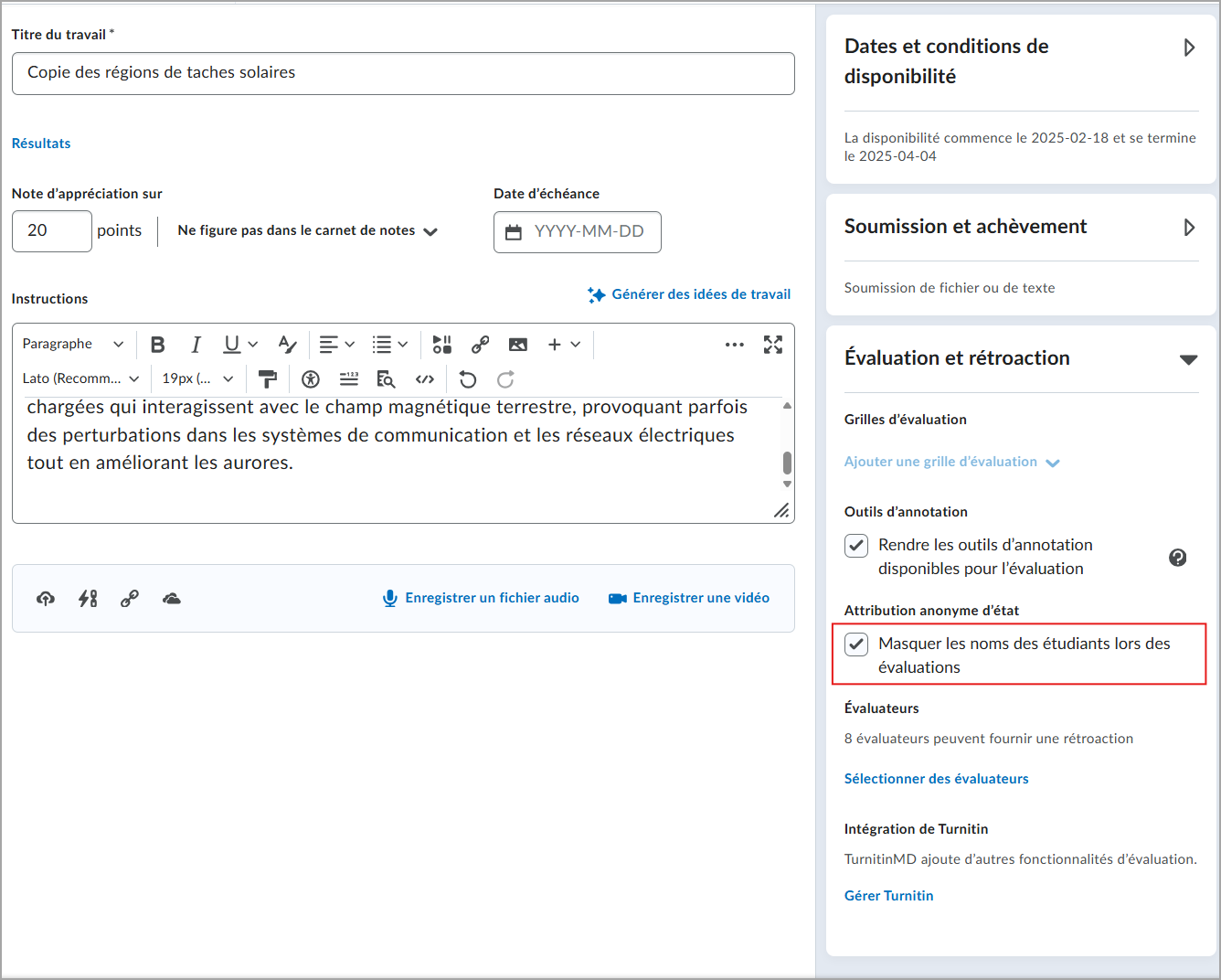Screen dimensions: 1221x980
Task: Open the Date d'échéance date picker
Action: (x=513, y=232)
